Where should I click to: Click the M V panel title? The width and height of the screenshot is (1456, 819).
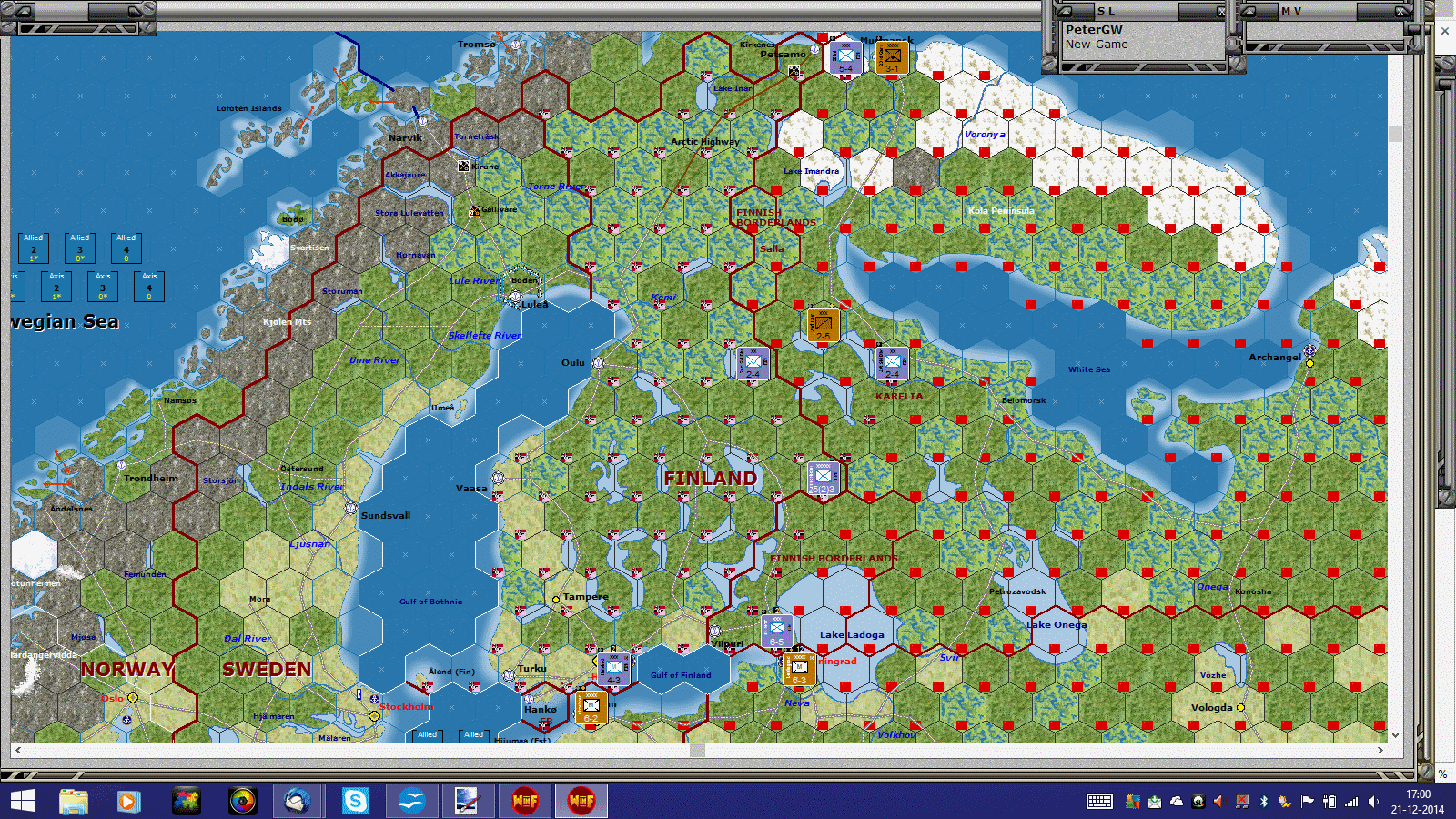tap(1291, 11)
